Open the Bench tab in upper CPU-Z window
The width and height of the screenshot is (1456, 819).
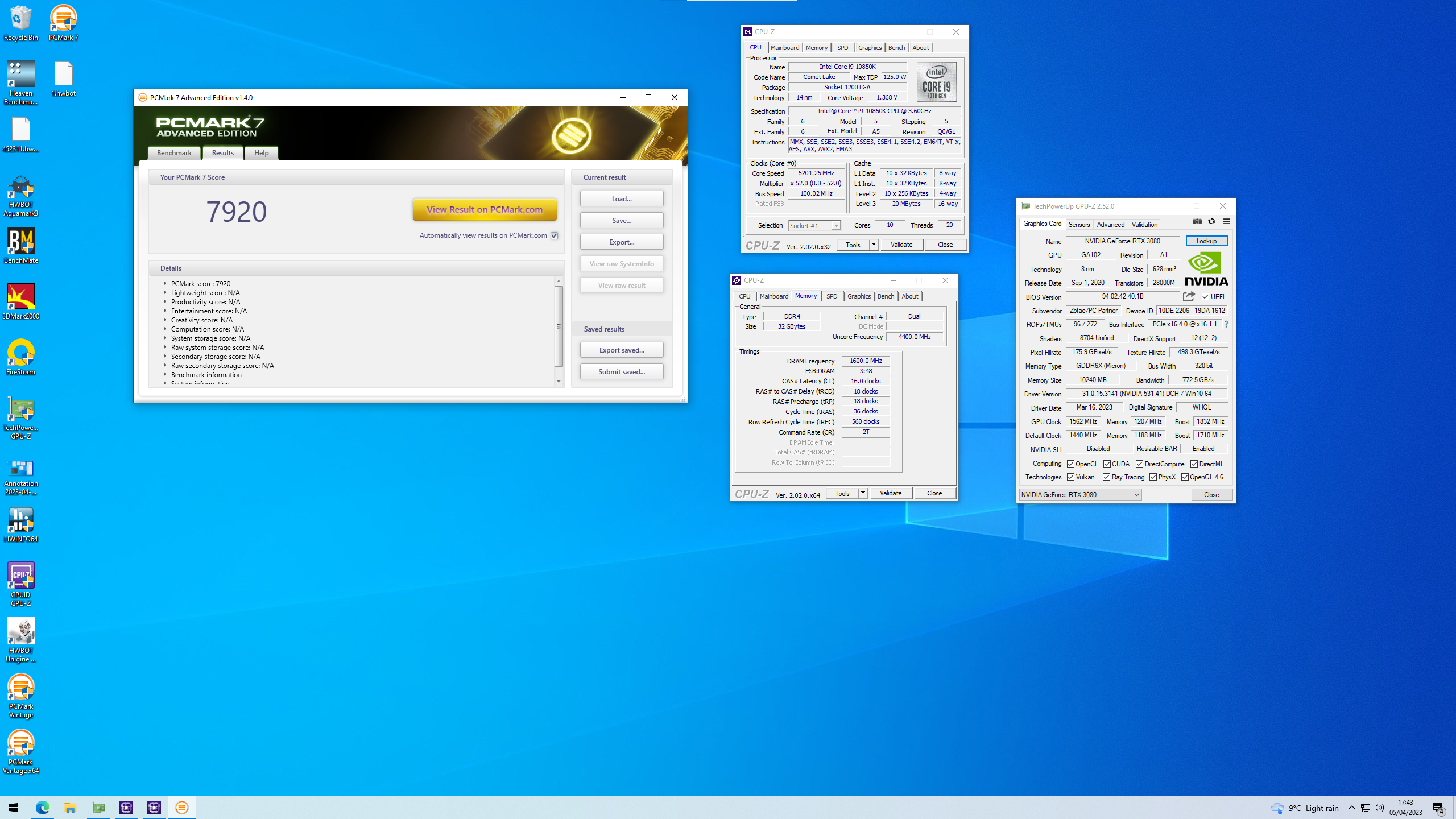coord(896,48)
